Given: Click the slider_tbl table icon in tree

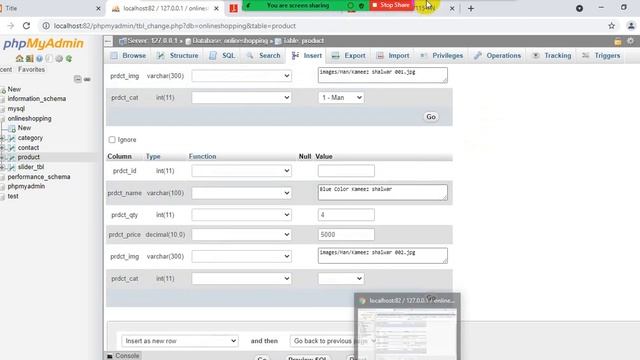Looking at the screenshot, I should click(12, 167).
